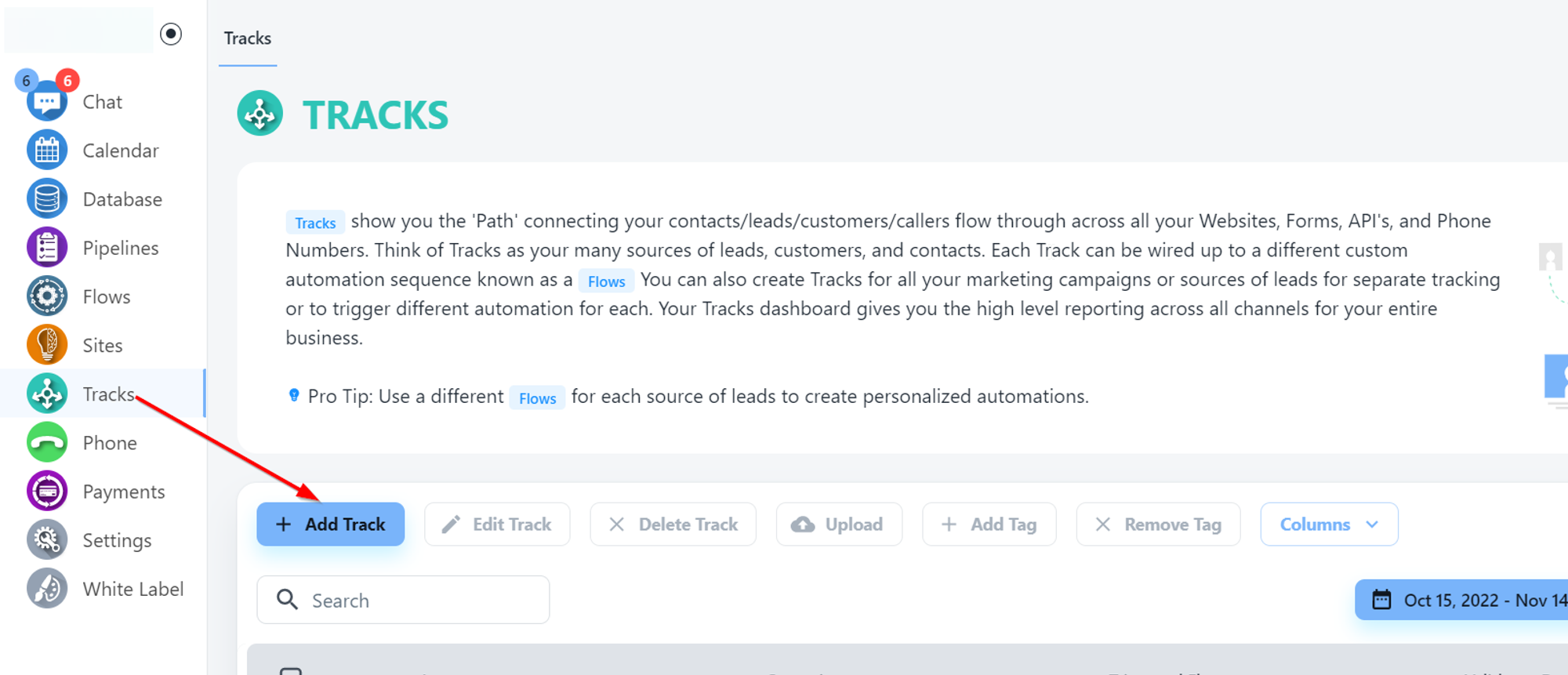This screenshot has width=1568, height=675.
Task: Click the Payments icon
Action: pyautogui.click(x=47, y=492)
